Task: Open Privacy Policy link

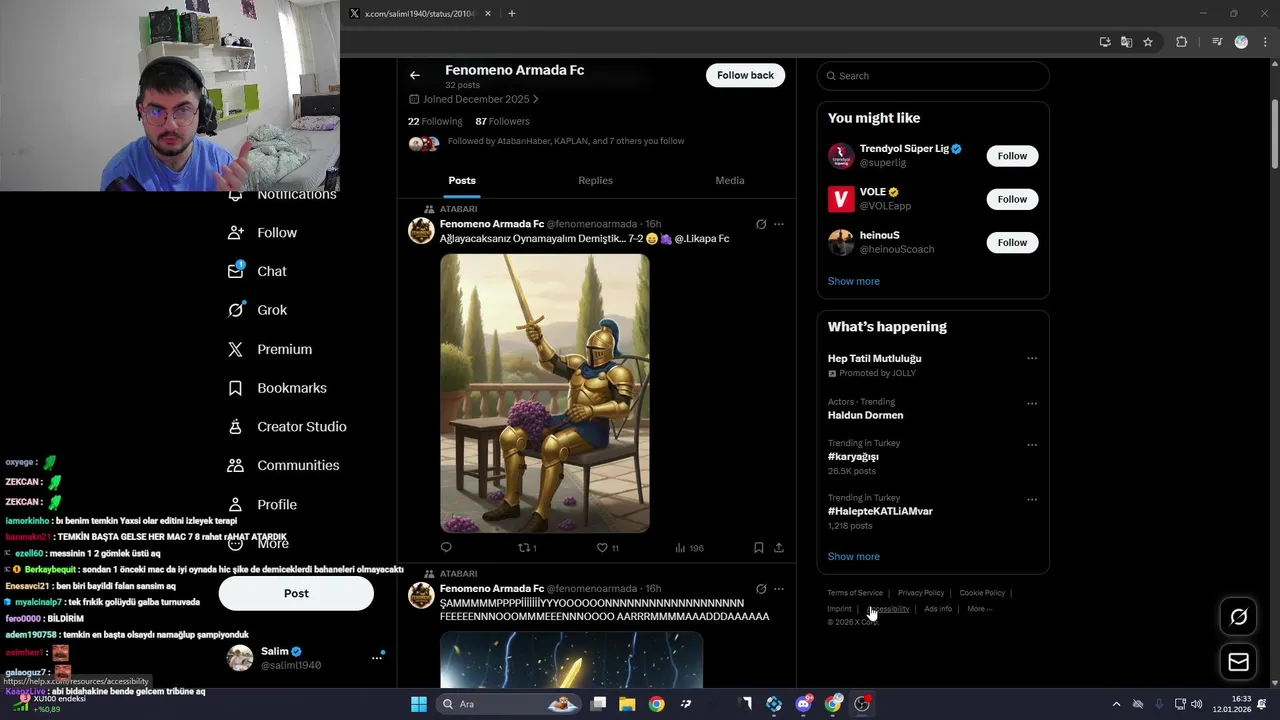Action: tap(921, 593)
